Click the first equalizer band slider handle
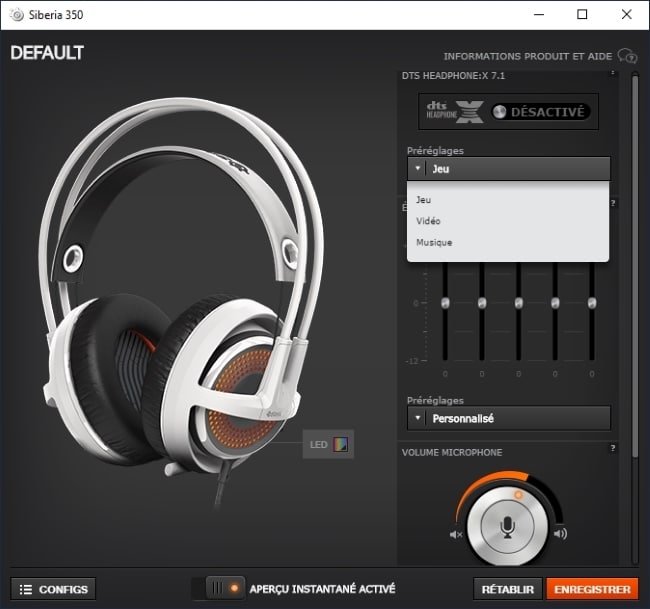The width and height of the screenshot is (650, 609). click(x=445, y=303)
